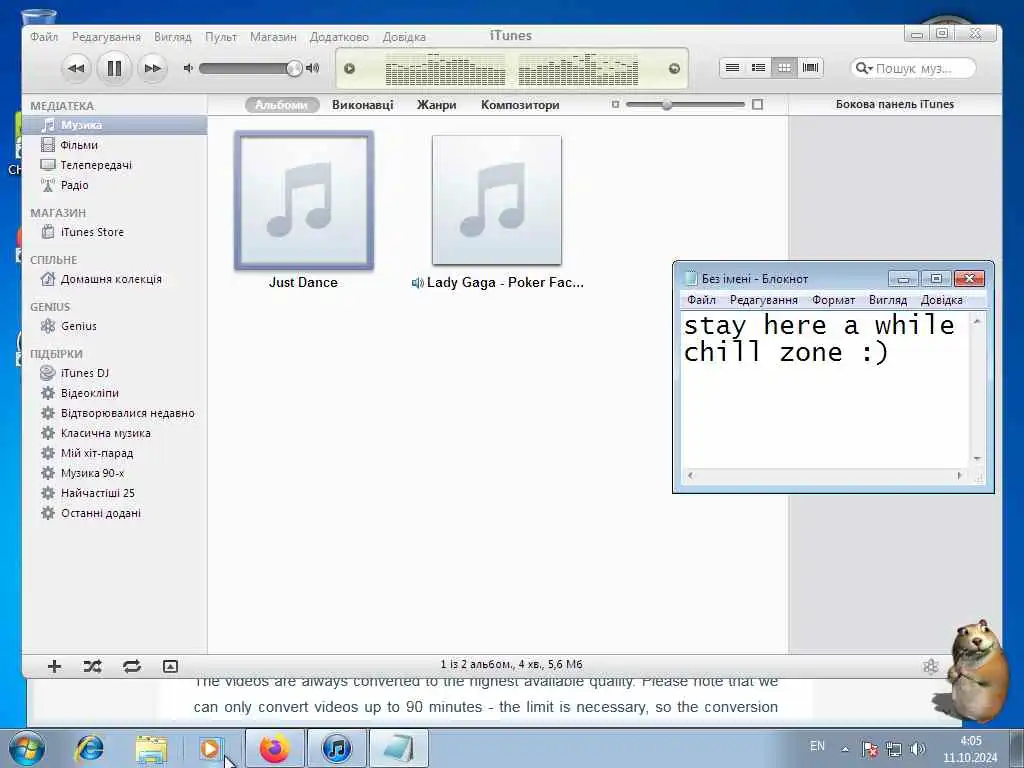
Task: Open the Вигляд menu in iTunes
Action: tap(172, 37)
